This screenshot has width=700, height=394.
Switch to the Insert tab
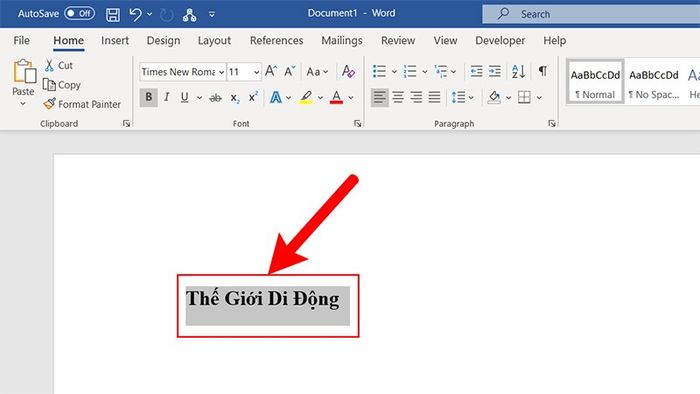click(115, 41)
